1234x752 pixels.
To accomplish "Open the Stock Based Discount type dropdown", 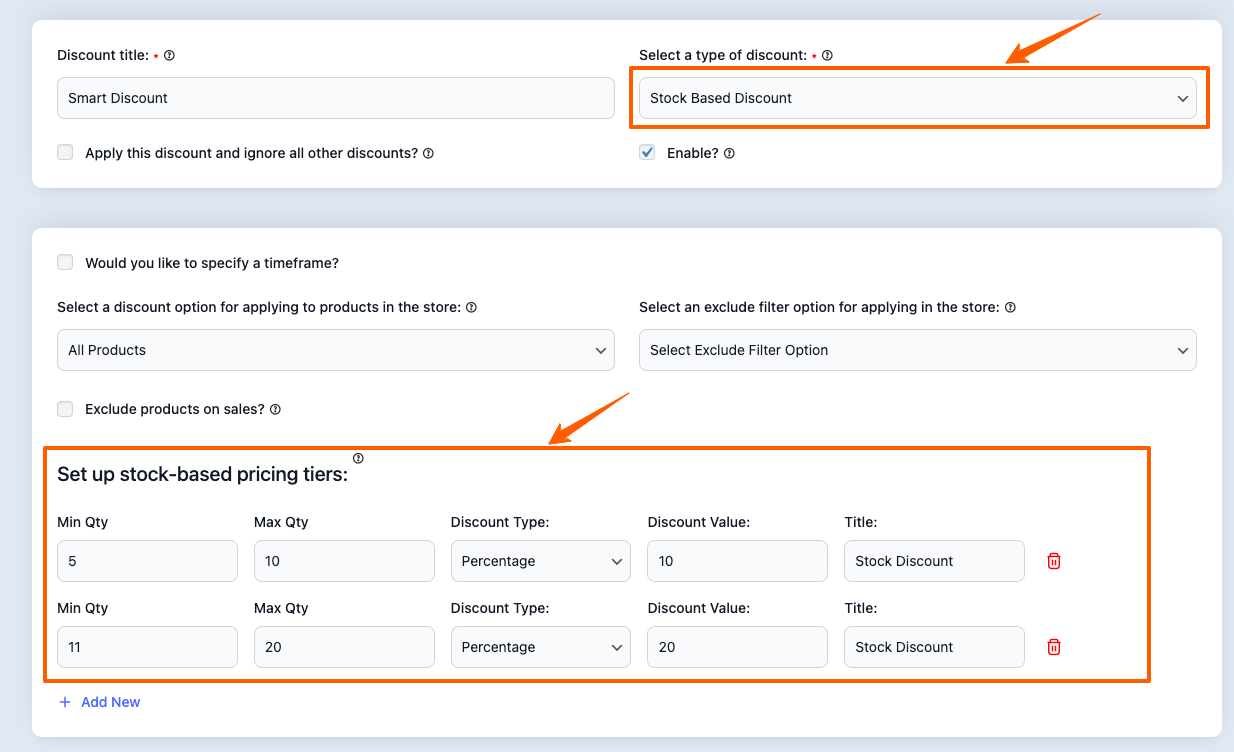I will click(x=917, y=98).
